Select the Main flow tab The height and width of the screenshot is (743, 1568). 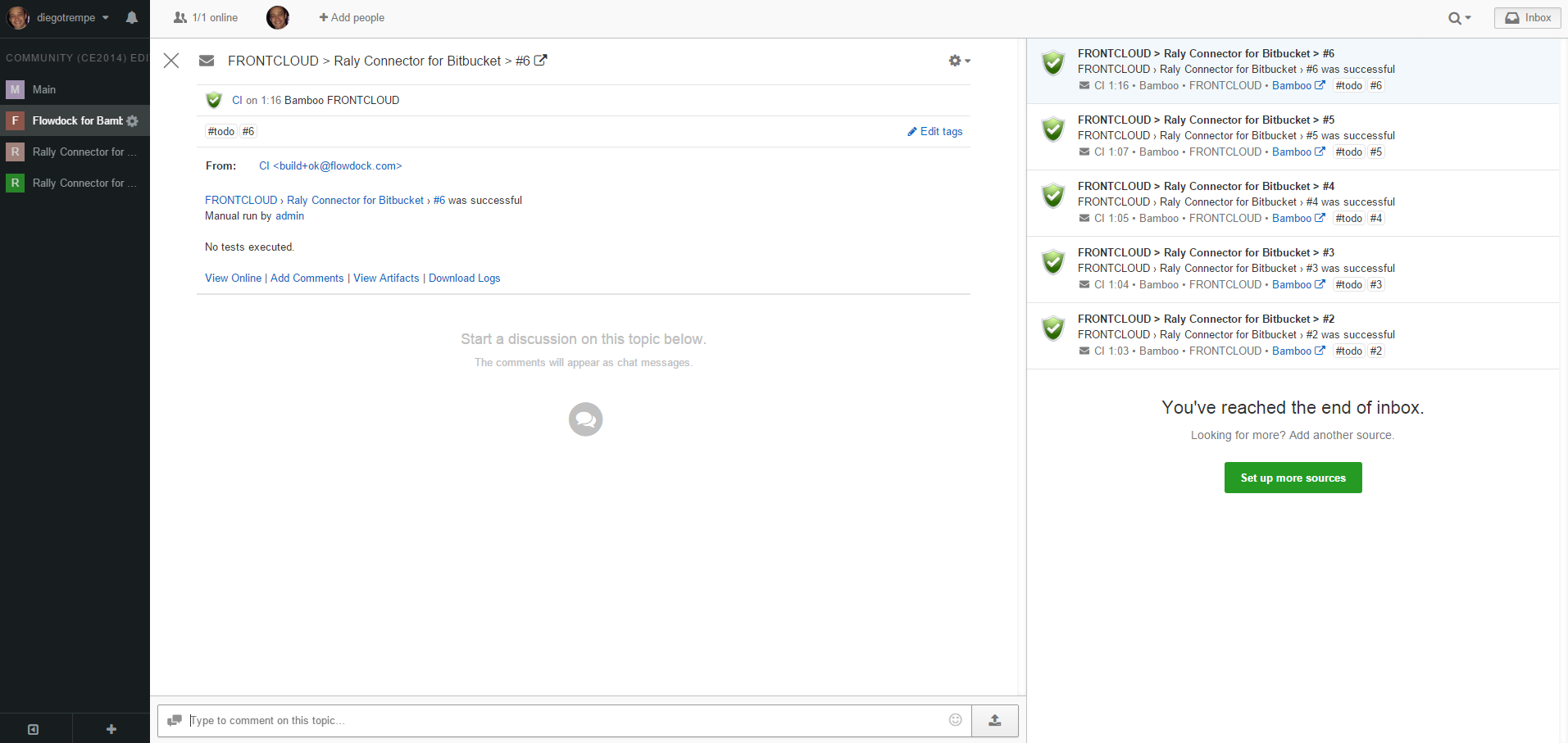pos(75,89)
